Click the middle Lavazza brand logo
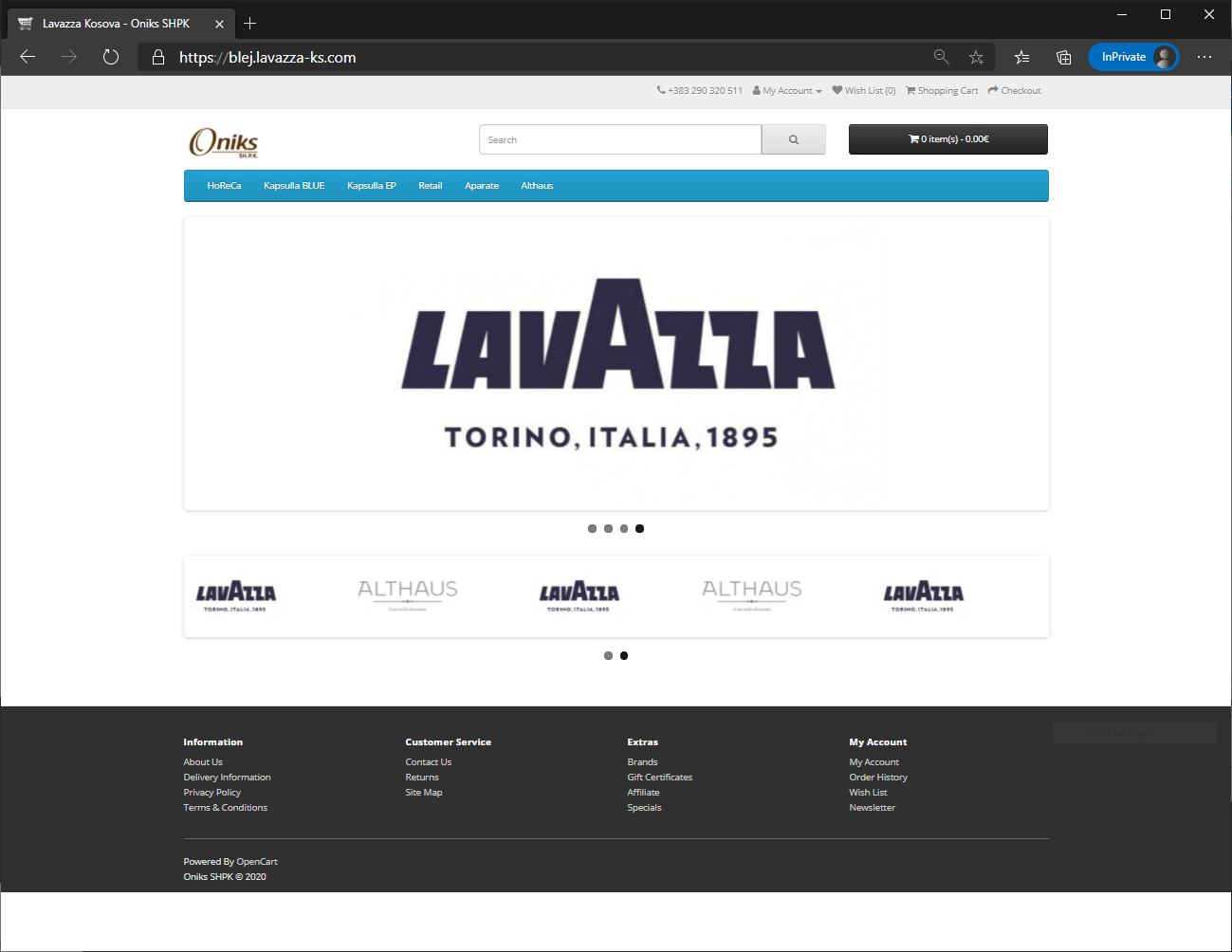Image resolution: width=1232 pixels, height=952 pixels. [x=579, y=596]
